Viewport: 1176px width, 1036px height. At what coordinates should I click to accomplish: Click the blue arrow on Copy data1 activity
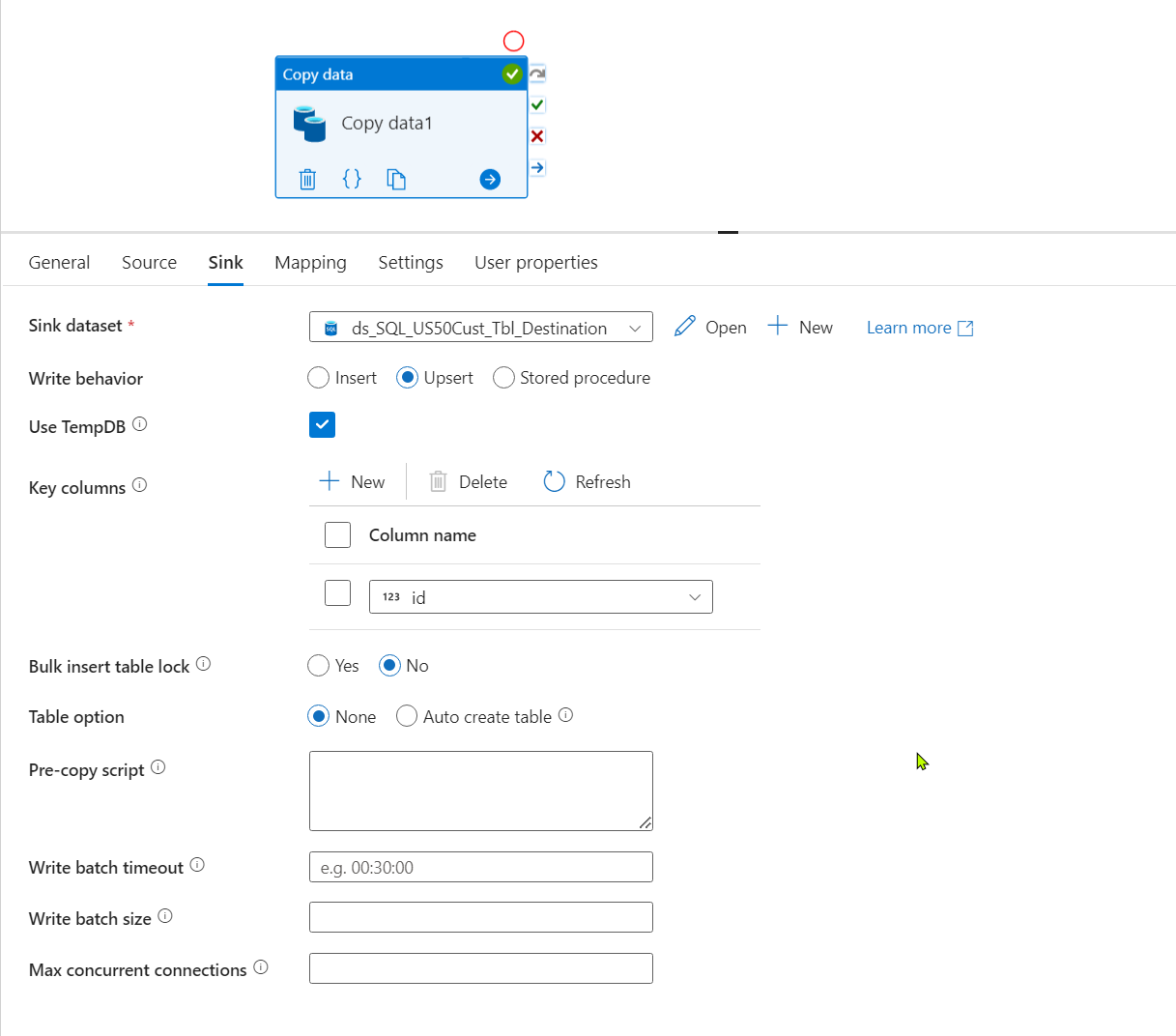pyautogui.click(x=489, y=179)
